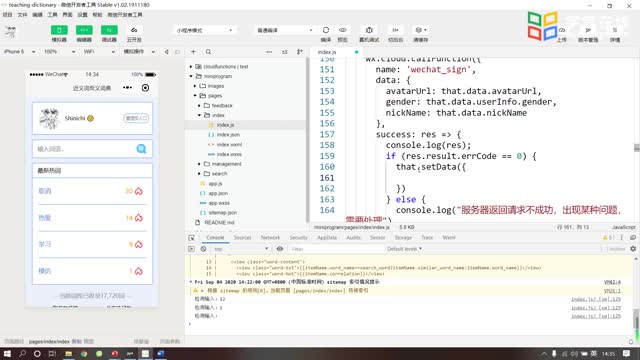Open the mini program mode dropdown
Viewport: 640px width, 360px height.
(204, 30)
